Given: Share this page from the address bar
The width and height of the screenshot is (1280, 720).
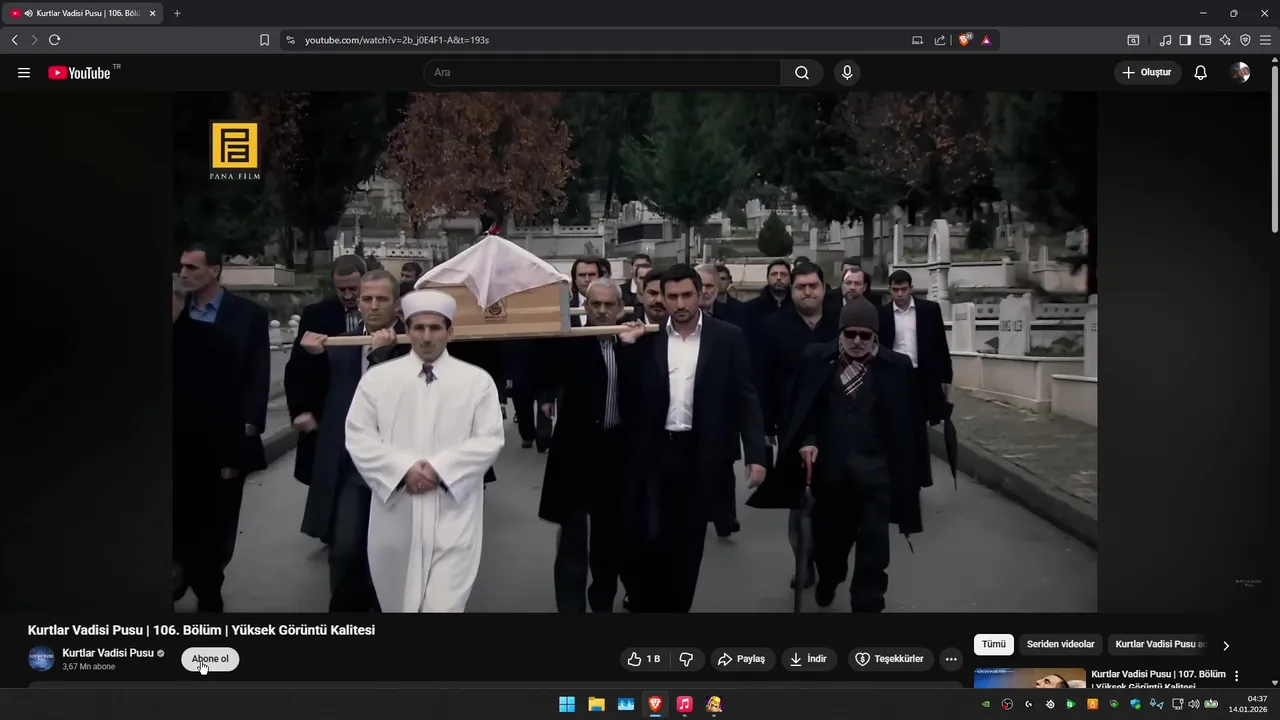Looking at the screenshot, I should tap(940, 40).
